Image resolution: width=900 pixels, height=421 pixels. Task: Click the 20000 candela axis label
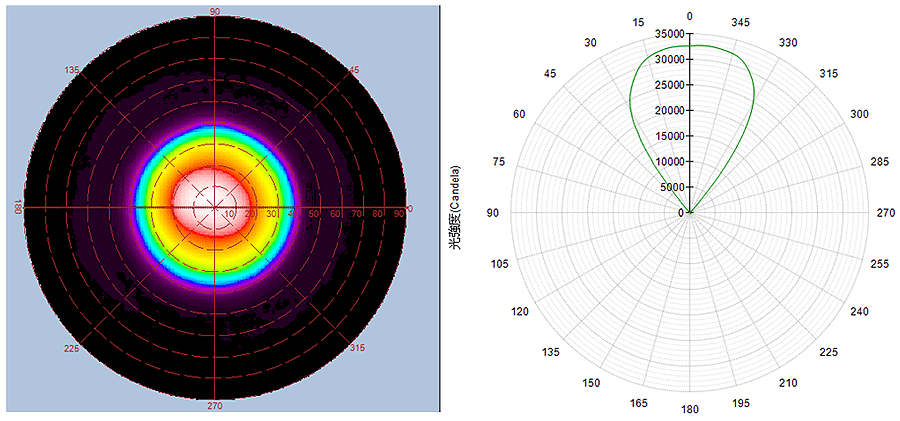(662, 110)
